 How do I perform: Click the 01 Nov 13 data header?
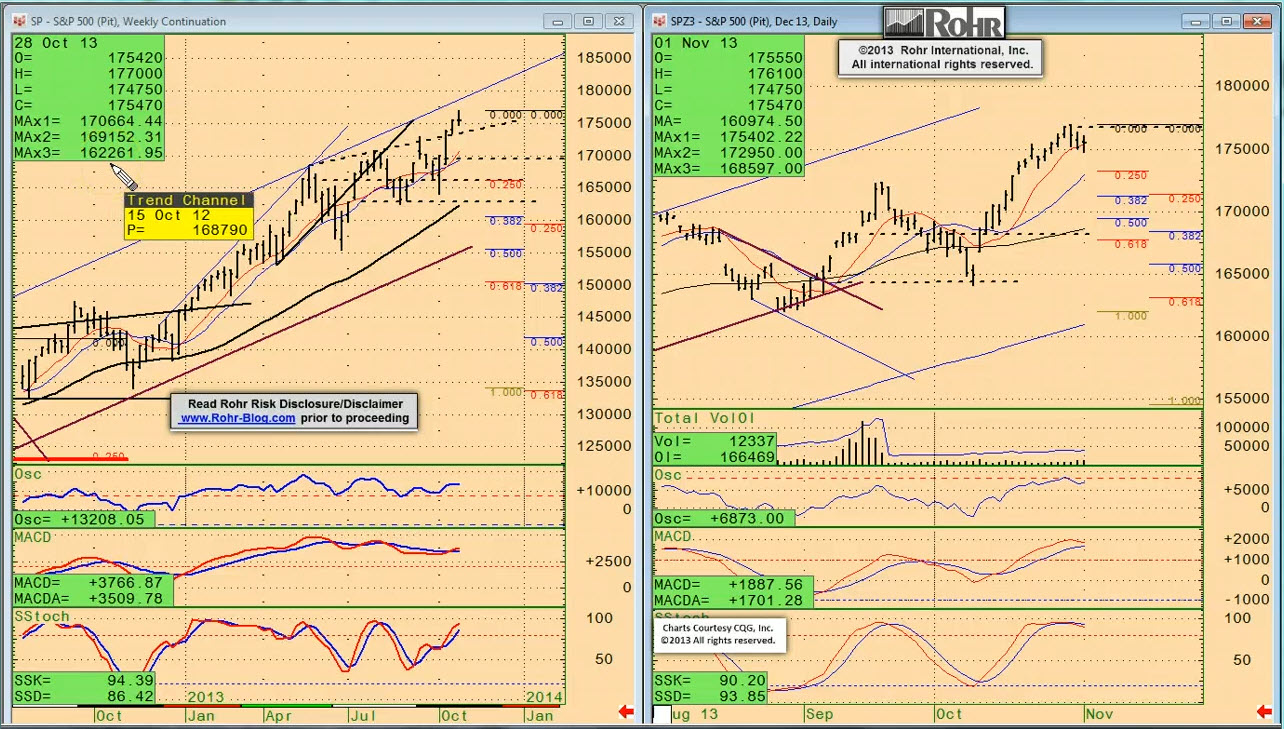coord(695,43)
